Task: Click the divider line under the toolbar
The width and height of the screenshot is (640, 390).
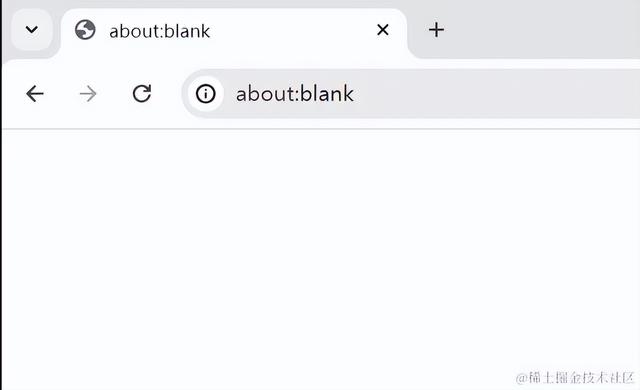Action: [321, 129]
